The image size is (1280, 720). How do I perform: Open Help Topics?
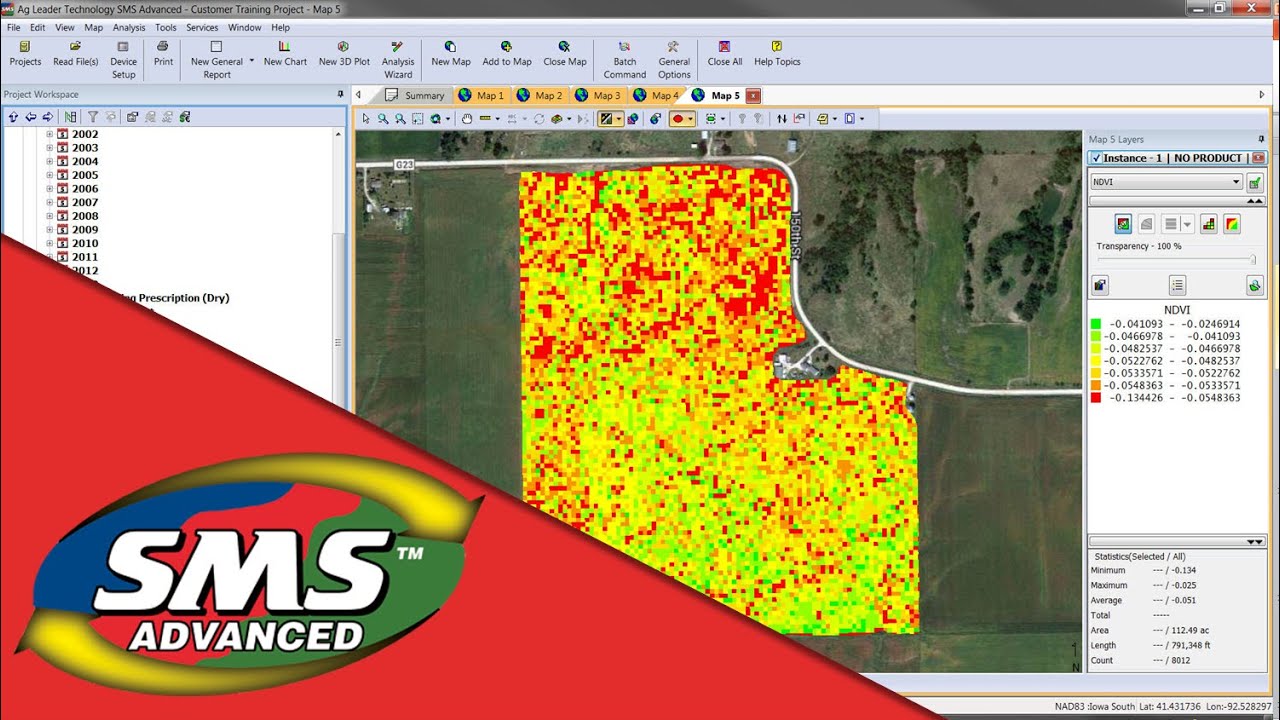777,54
